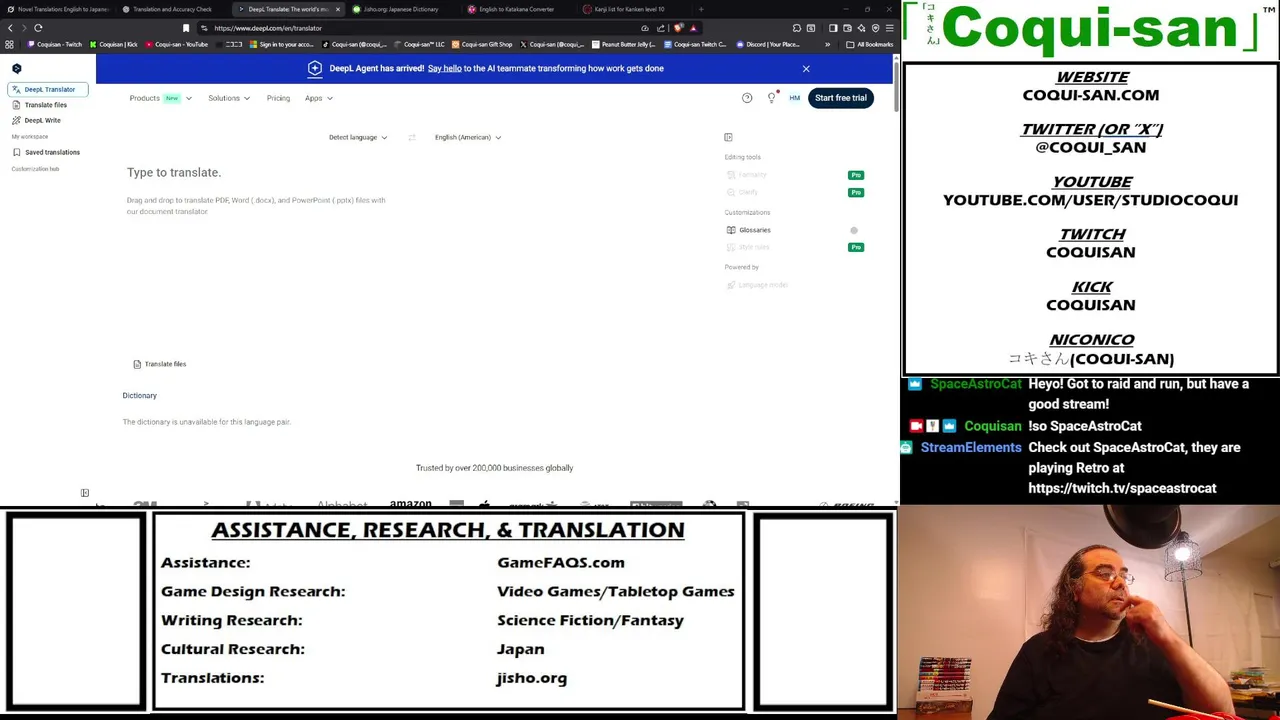
Task: Show more bookmarks chevron
Action: click(827, 44)
